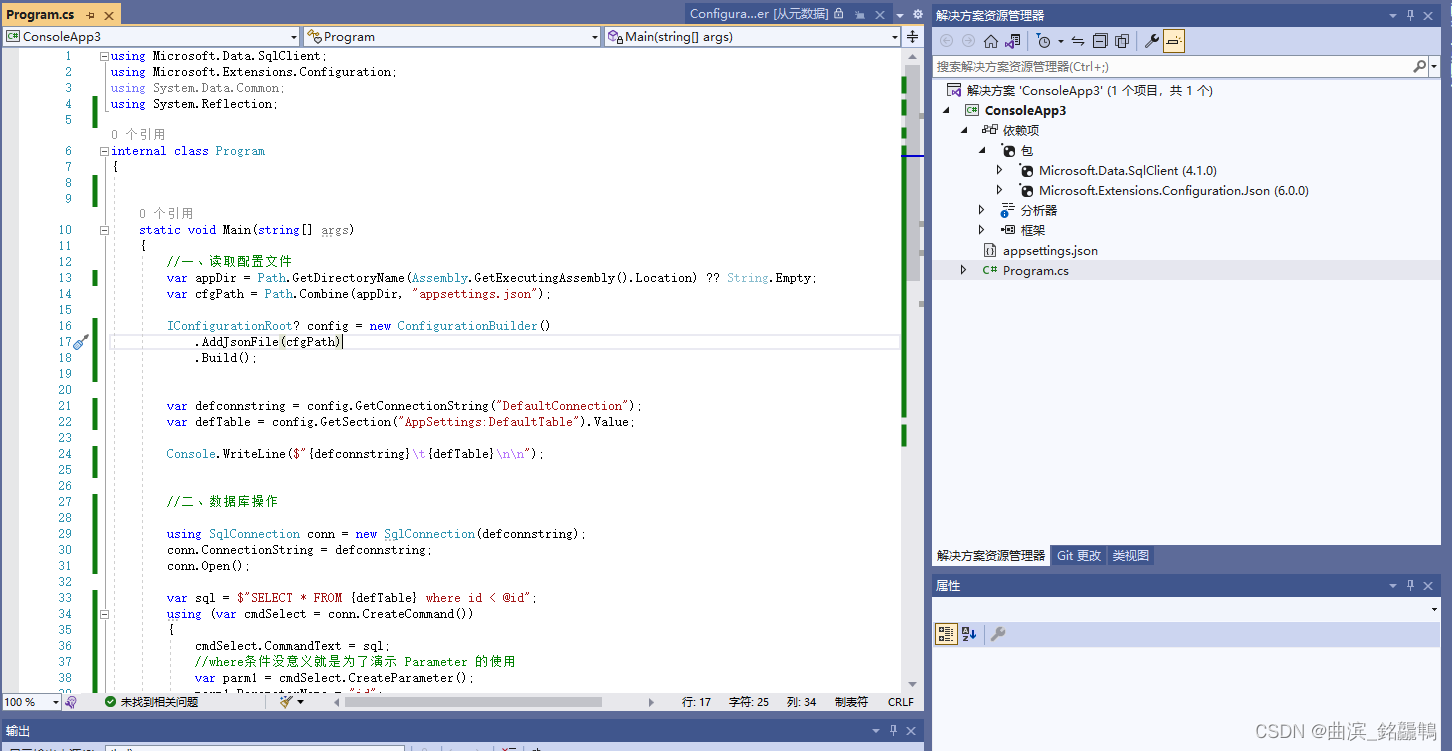Switch to the 解决方案资源管理器 bottom tab
Image resolution: width=1452 pixels, height=751 pixels.
(x=990, y=556)
